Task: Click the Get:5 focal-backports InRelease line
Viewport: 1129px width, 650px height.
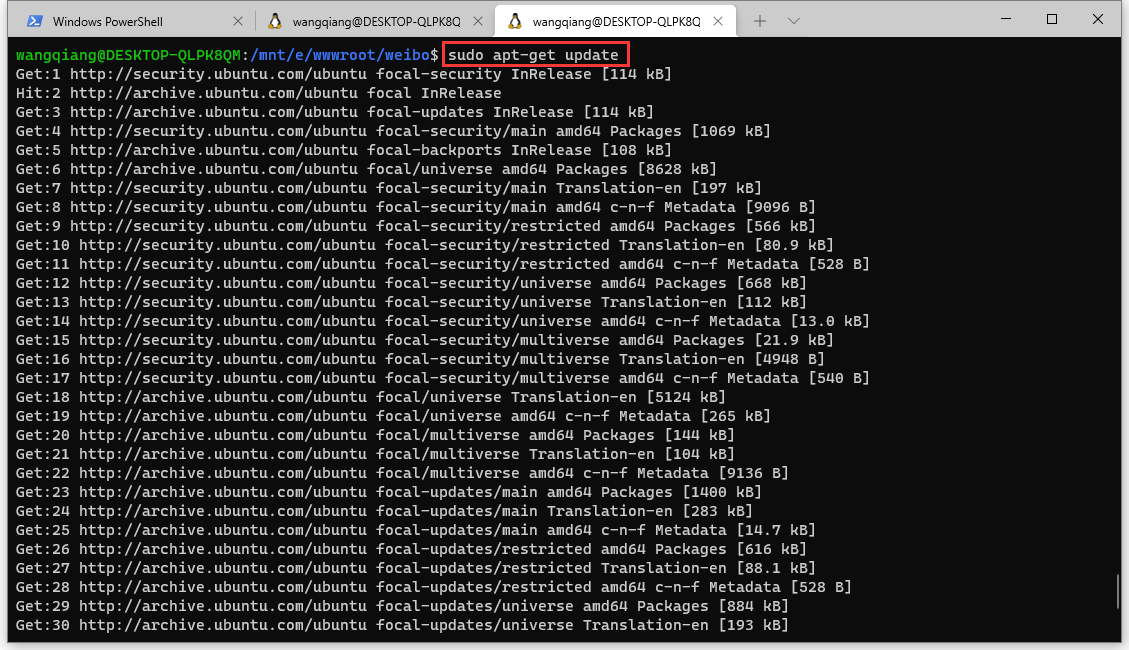Action: (343, 150)
